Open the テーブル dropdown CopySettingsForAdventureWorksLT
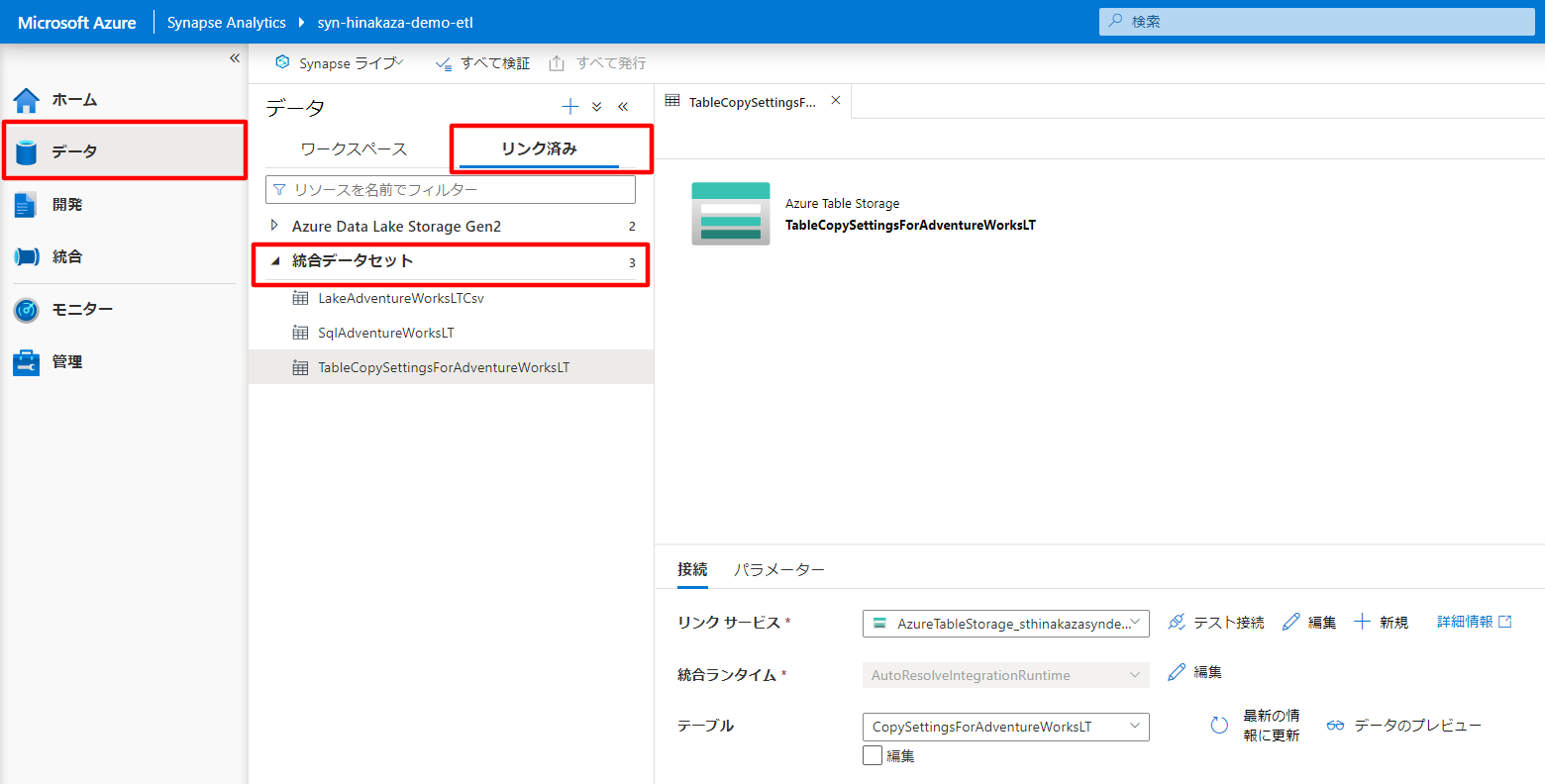 click(x=1006, y=727)
